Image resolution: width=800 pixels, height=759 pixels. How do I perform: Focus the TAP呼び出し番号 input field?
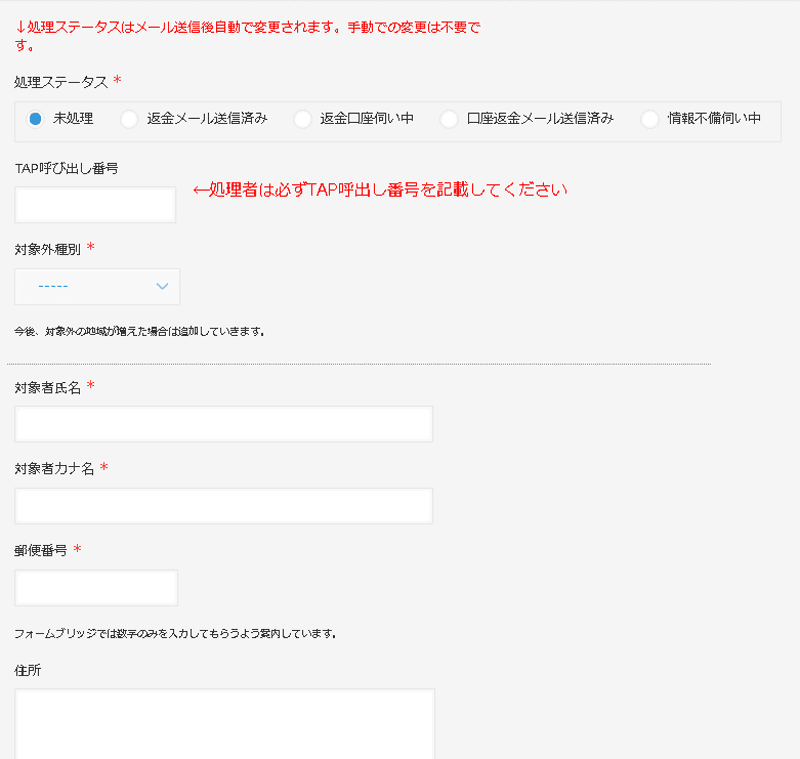coord(95,205)
